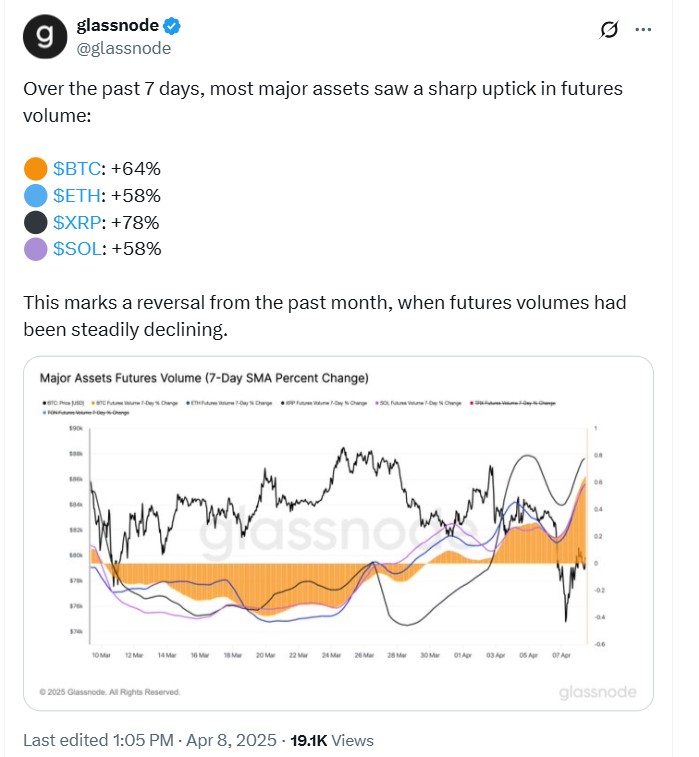Click the orange BTC circle emoji
The height and width of the screenshot is (757, 699).
[x=35, y=168]
